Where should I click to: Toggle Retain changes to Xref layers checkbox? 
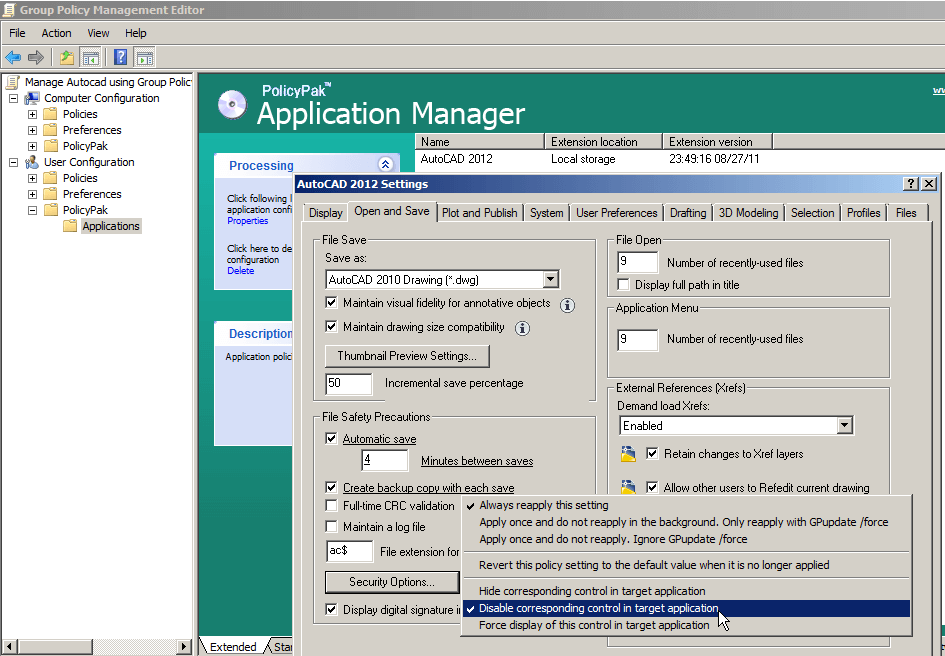[652, 453]
